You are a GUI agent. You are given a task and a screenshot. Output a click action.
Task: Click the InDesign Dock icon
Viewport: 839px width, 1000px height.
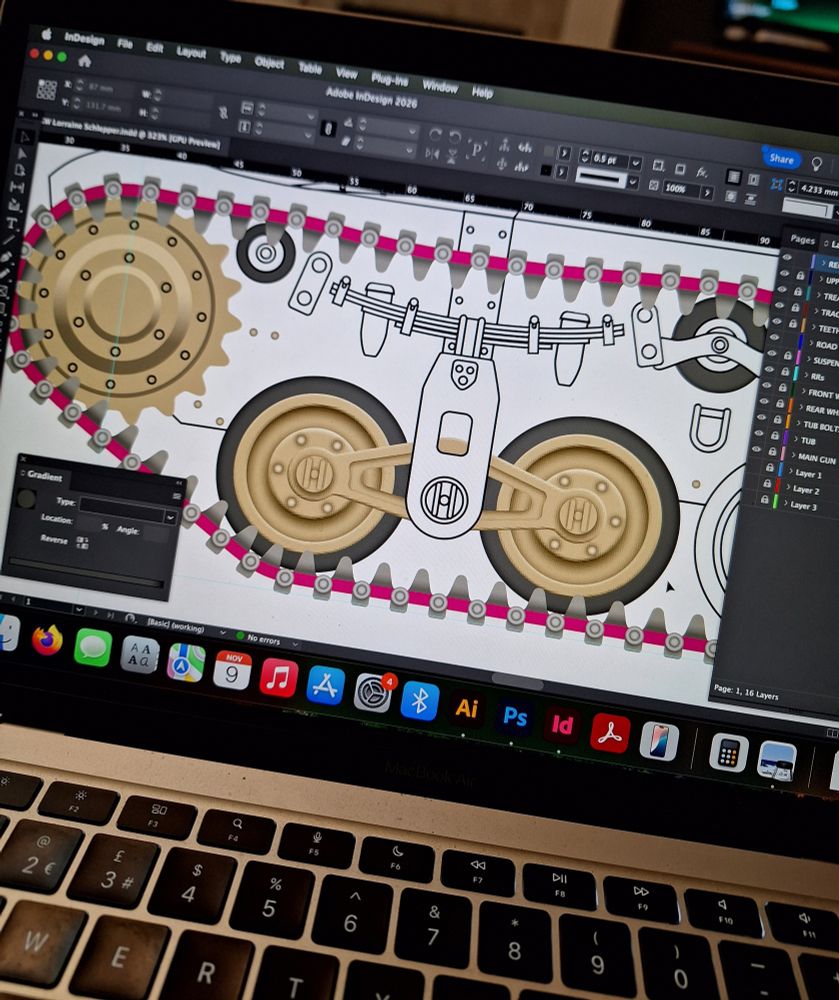click(x=562, y=725)
